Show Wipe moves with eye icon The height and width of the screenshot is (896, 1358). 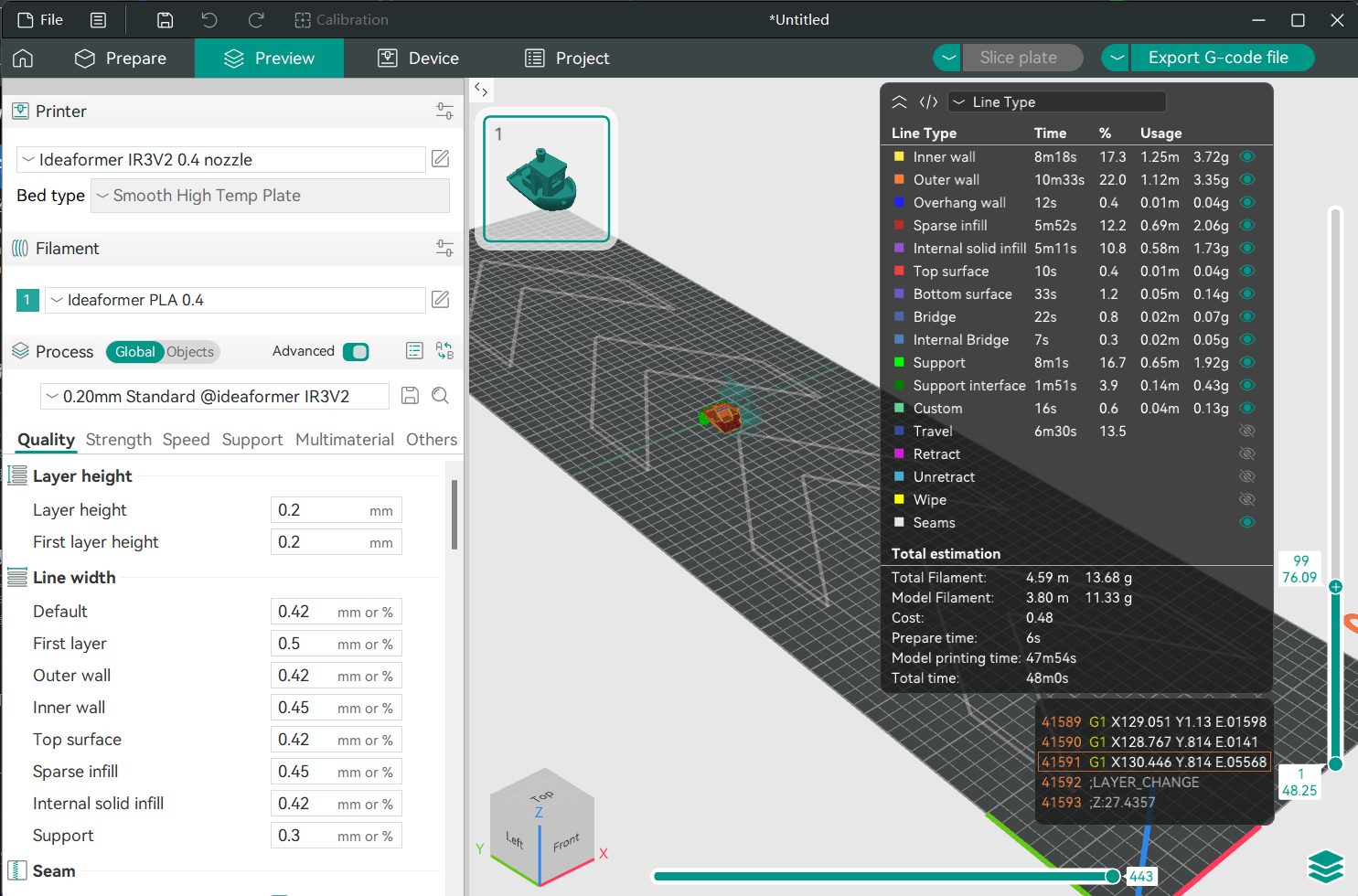click(1247, 499)
